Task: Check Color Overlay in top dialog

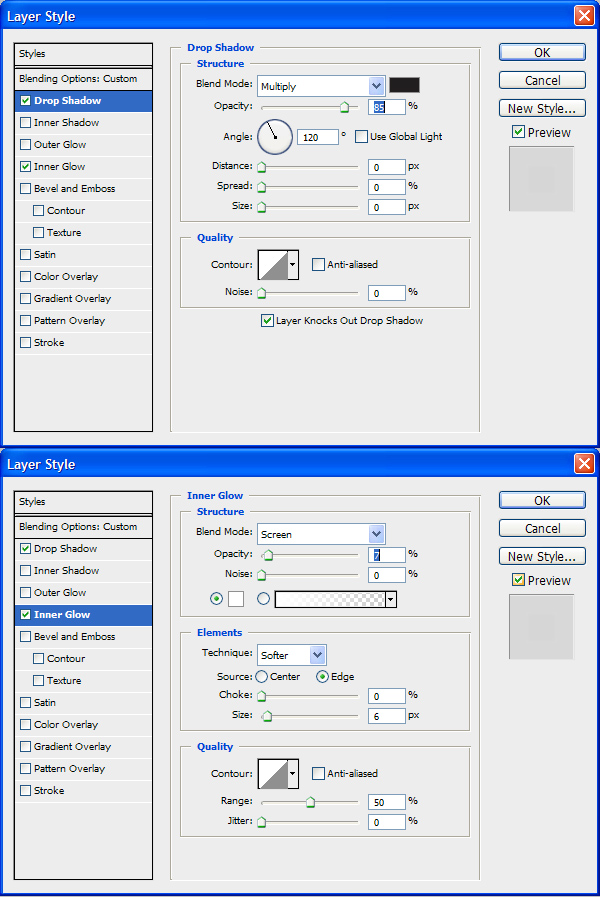Action: (25, 276)
